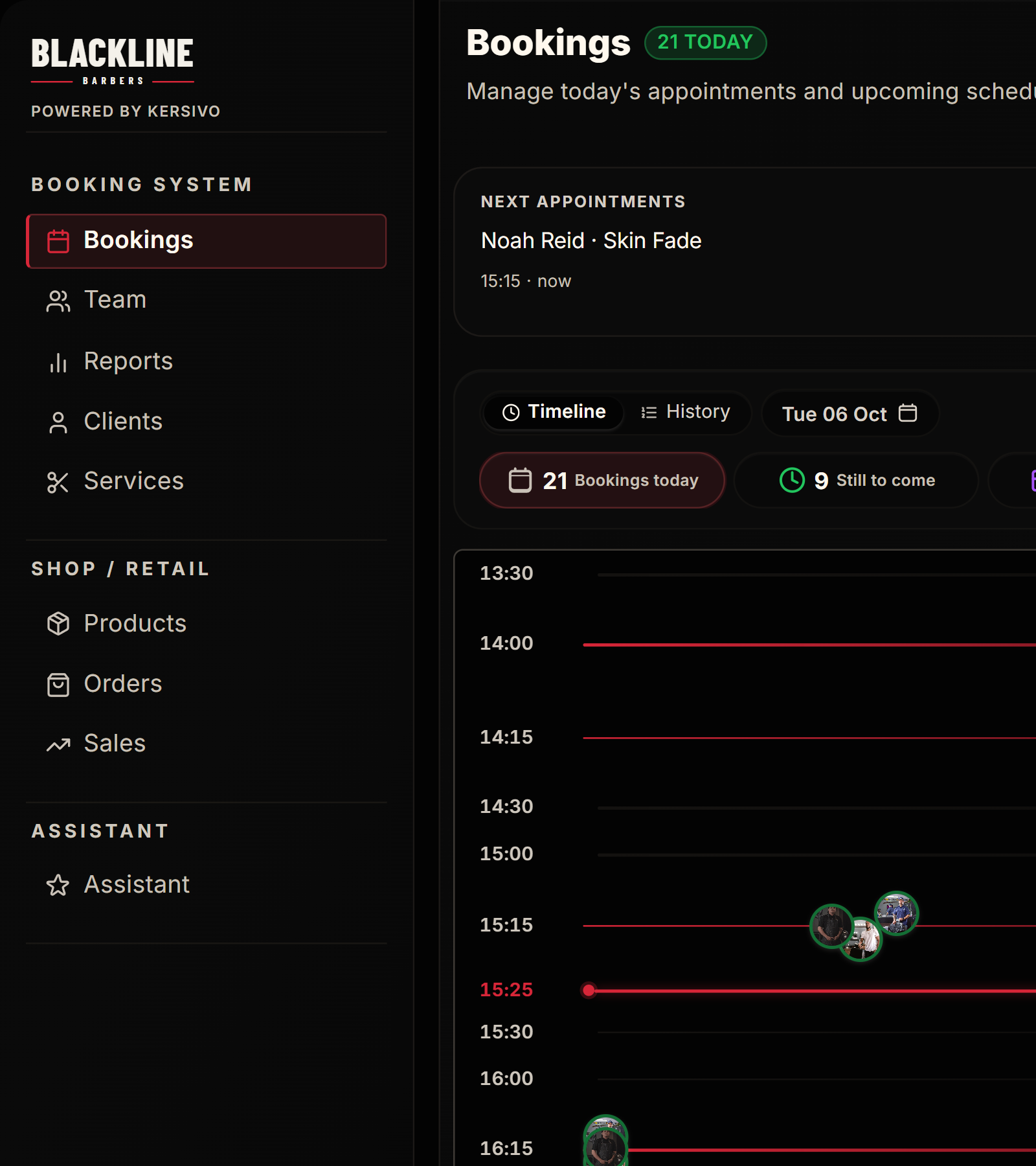
Task: Click the Team people icon
Action: [x=58, y=301]
